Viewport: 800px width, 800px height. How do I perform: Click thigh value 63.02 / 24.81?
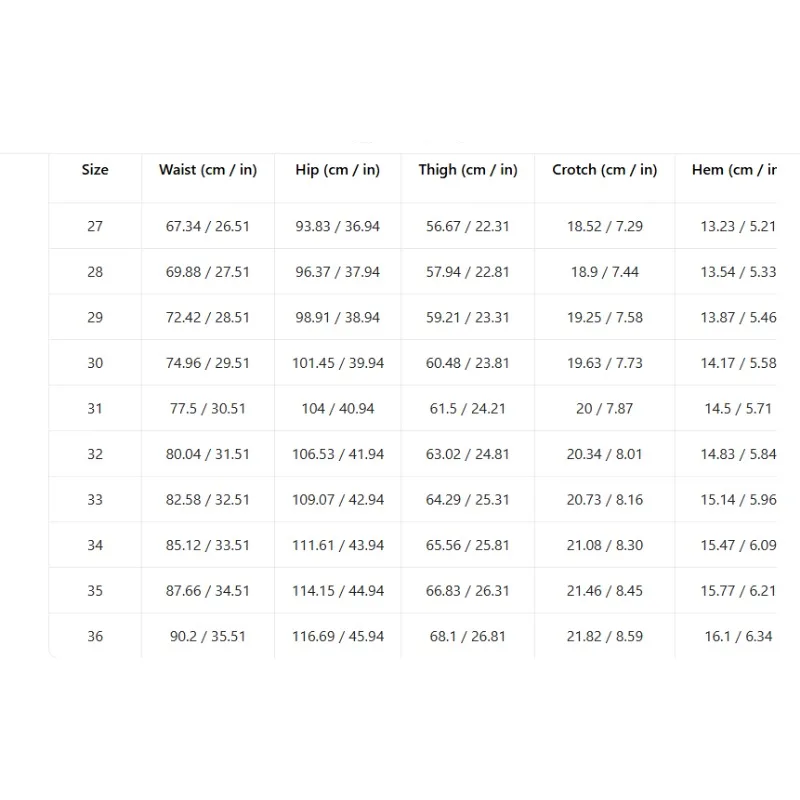click(x=468, y=454)
